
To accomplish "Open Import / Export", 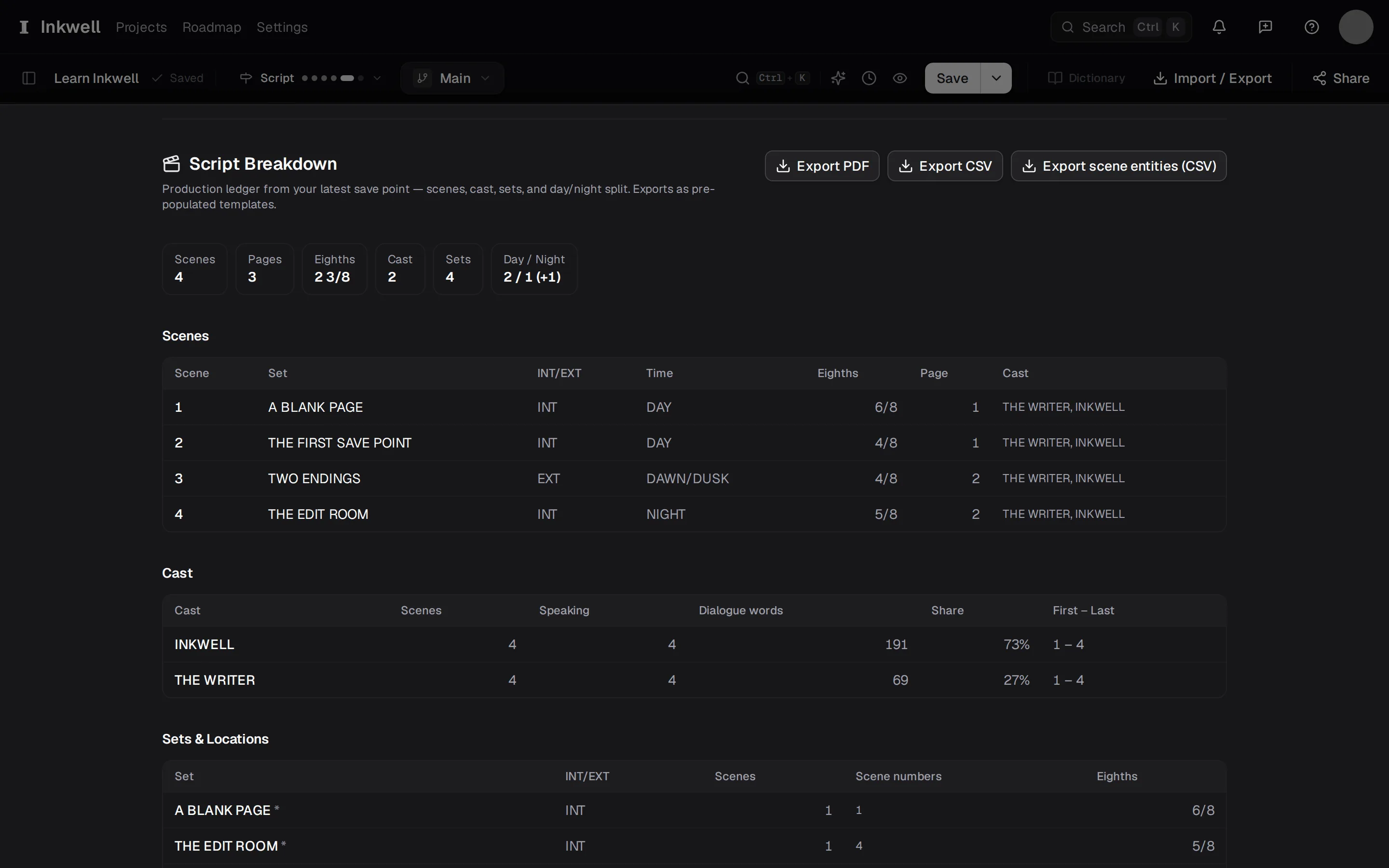I will coord(1212,78).
